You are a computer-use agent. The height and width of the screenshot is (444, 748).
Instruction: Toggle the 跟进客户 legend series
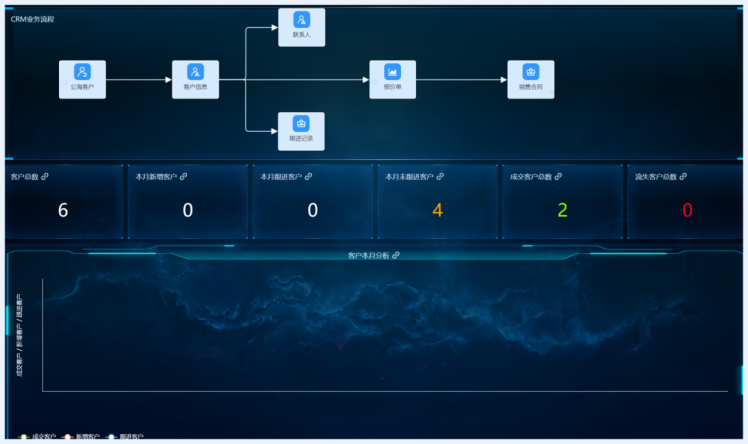pos(125,437)
